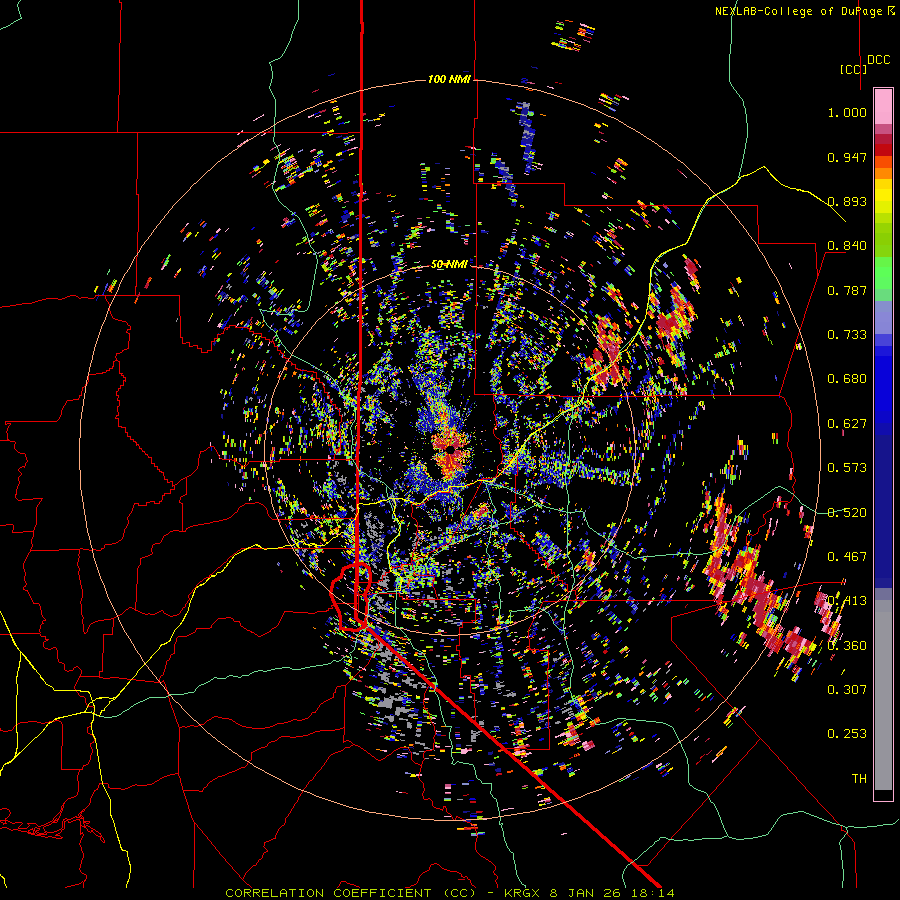Image resolution: width=900 pixels, height=900 pixels.
Task: Click the TH threshold label
Action: click(859, 779)
